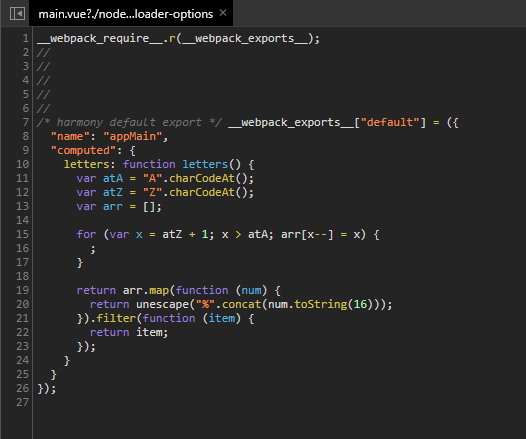Image resolution: width=526 pixels, height=439 pixels.
Task: Click line number 22 beside return item
Action: tap(23, 332)
